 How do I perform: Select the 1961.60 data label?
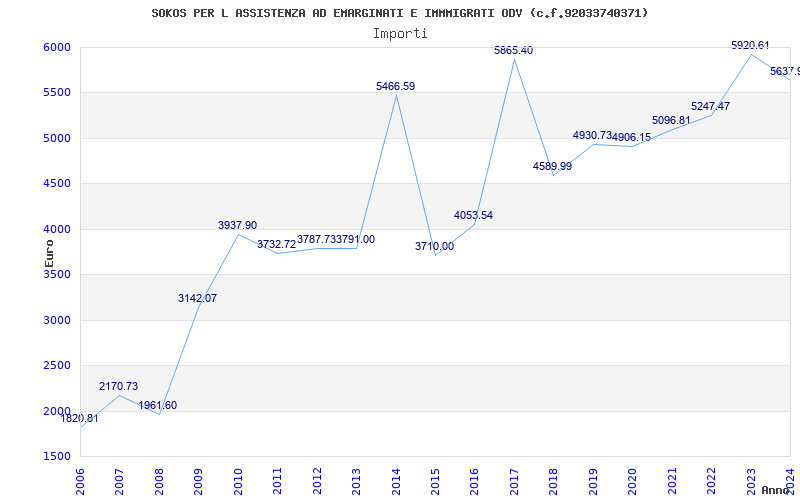click(158, 405)
